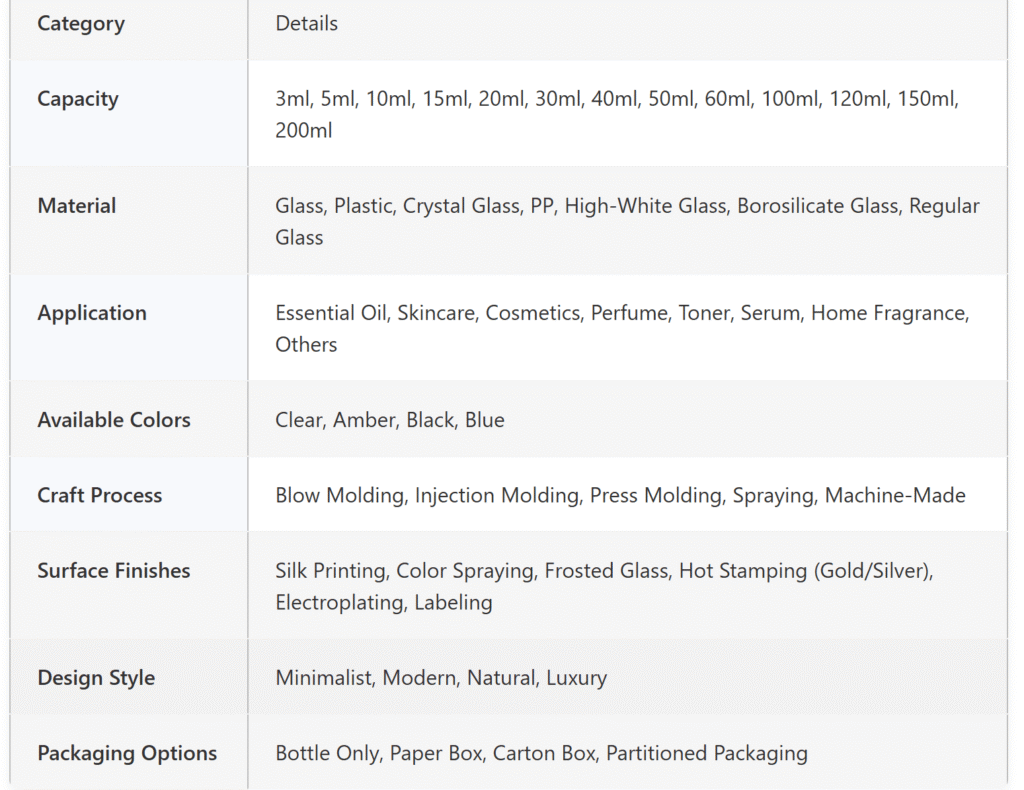Click the Electroplating, Labeling text line
The image size is (1024, 790).
click(x=384, y=602)
